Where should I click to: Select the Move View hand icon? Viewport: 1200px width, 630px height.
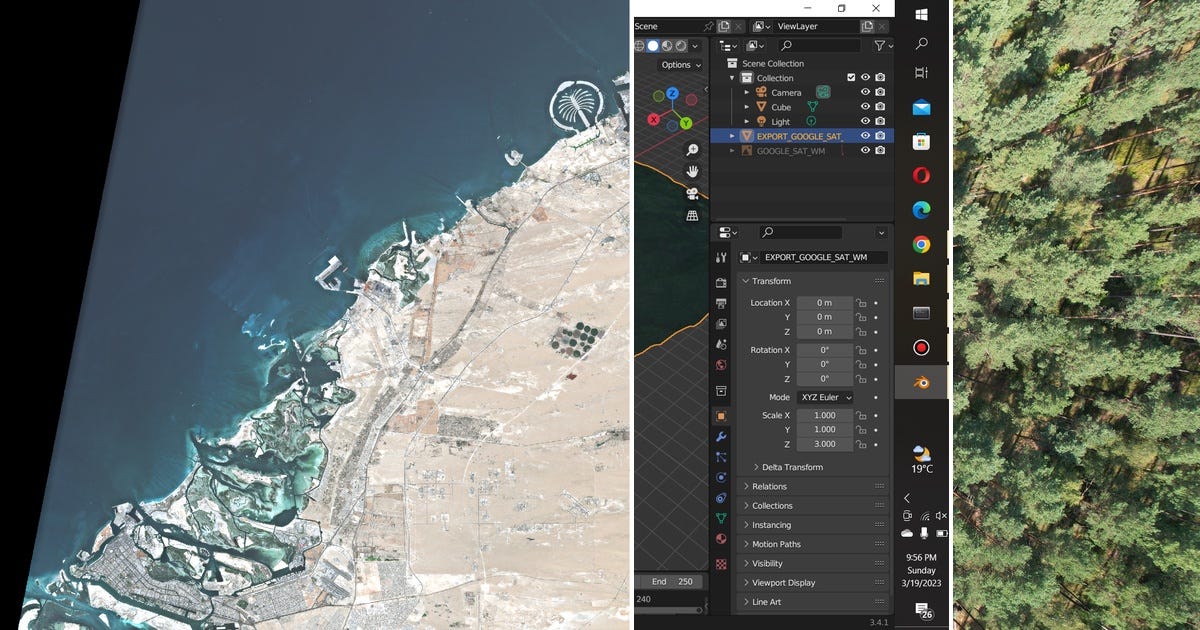coord(692,169)
